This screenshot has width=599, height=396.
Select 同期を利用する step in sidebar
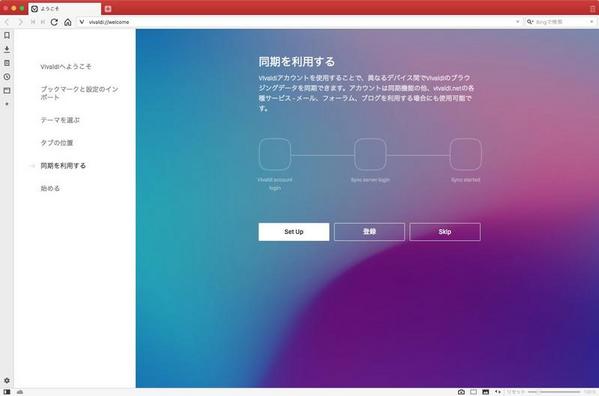(63, 165)
